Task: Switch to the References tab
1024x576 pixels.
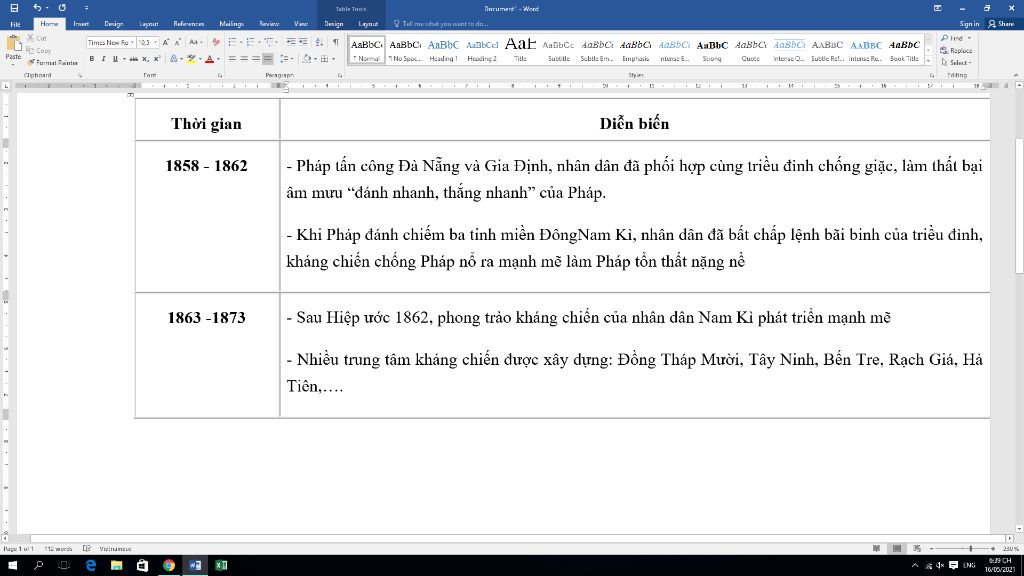Action: pyautogui.click(x=188, y=24)
